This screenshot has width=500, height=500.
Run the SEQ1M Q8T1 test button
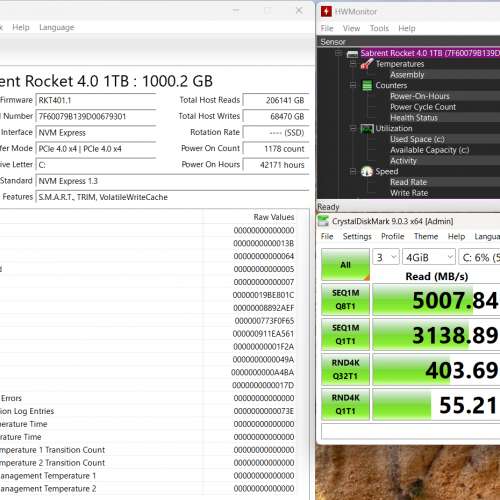point(345,299)
